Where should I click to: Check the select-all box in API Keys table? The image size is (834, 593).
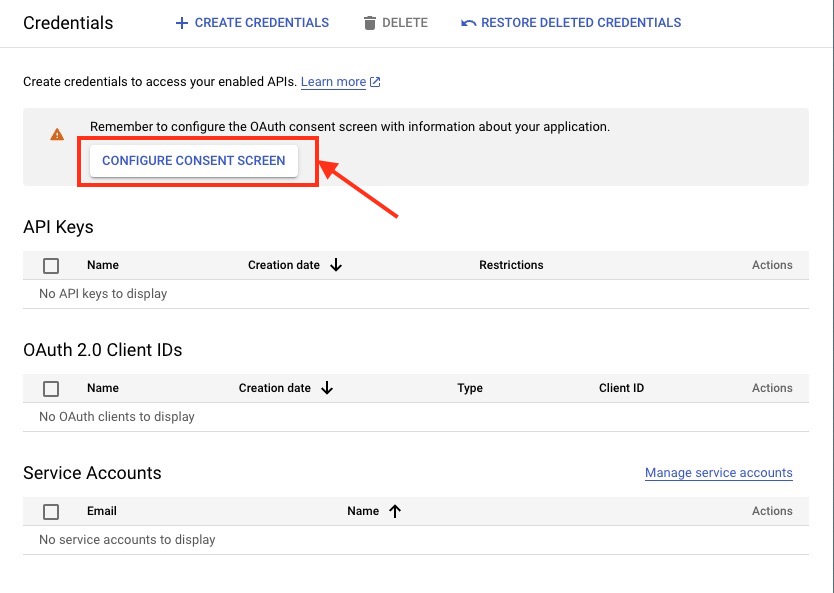[x=51, y=266]
